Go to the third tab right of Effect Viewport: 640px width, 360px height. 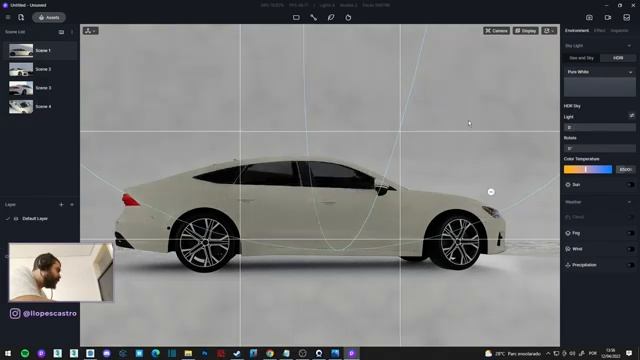(x=620, y=31)
